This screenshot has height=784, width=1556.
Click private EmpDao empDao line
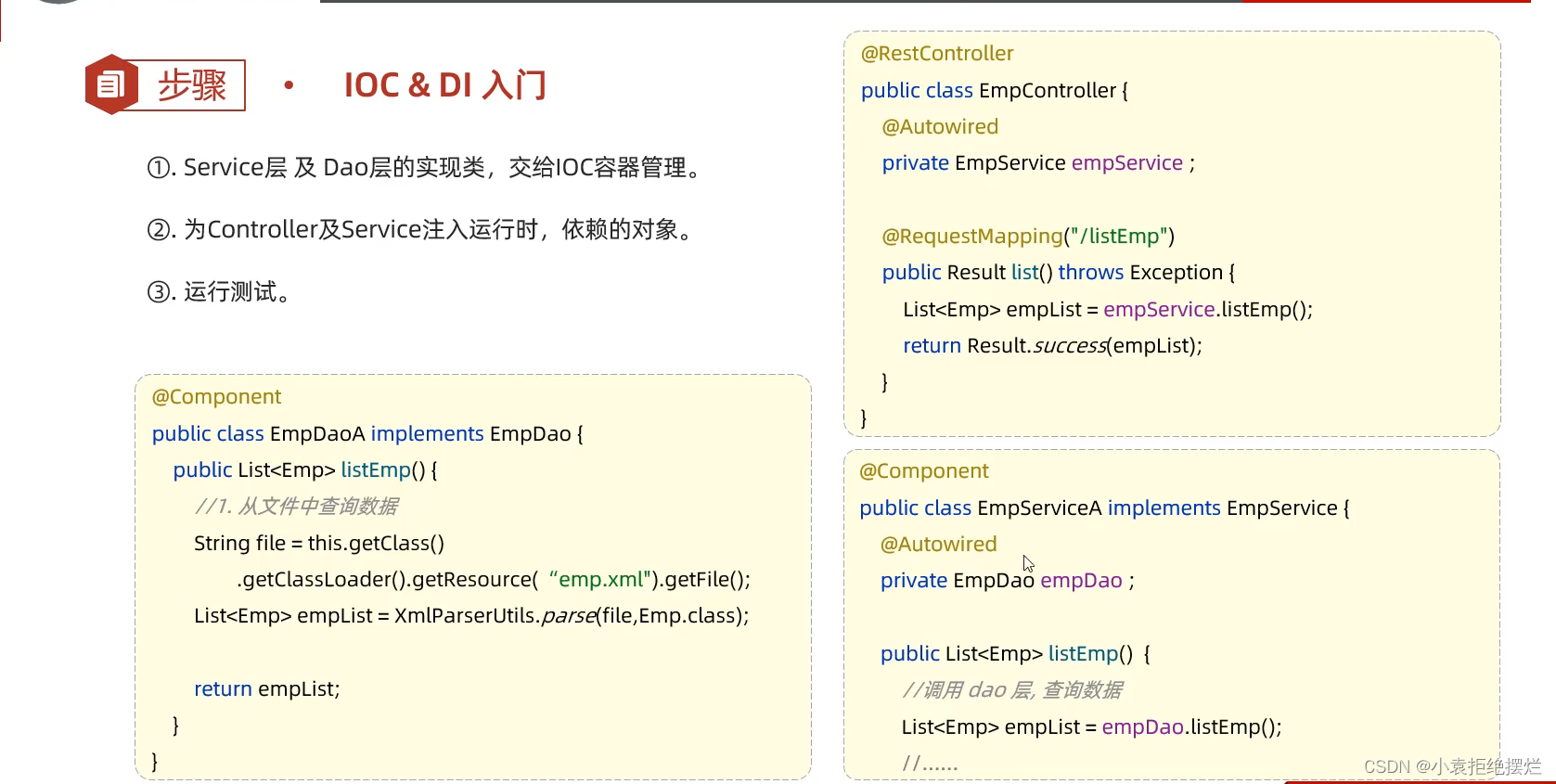1008,581
